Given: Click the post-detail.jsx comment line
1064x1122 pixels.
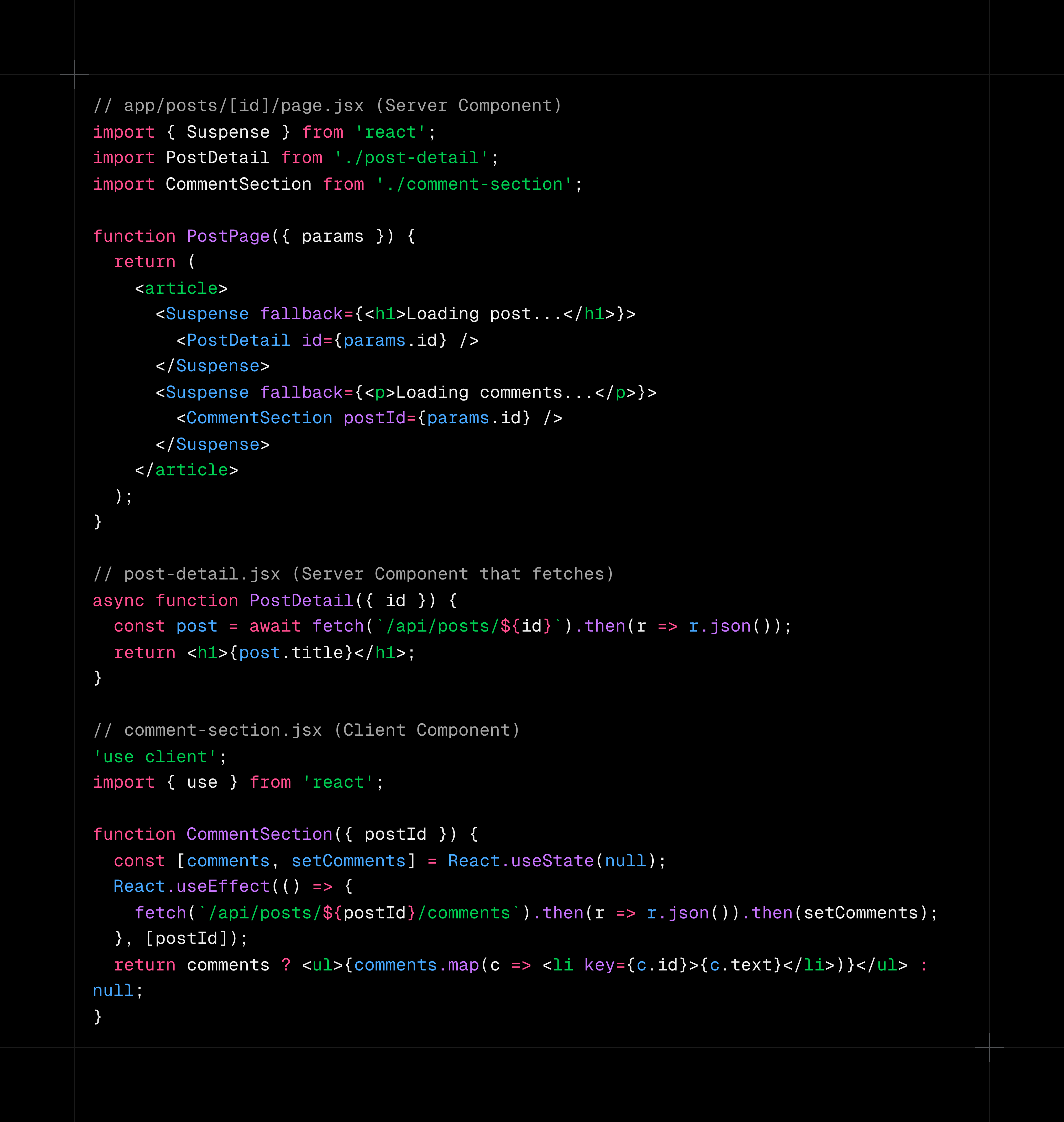Looking at the screenshot, I should pyautogui.click(x=353, y=574).
